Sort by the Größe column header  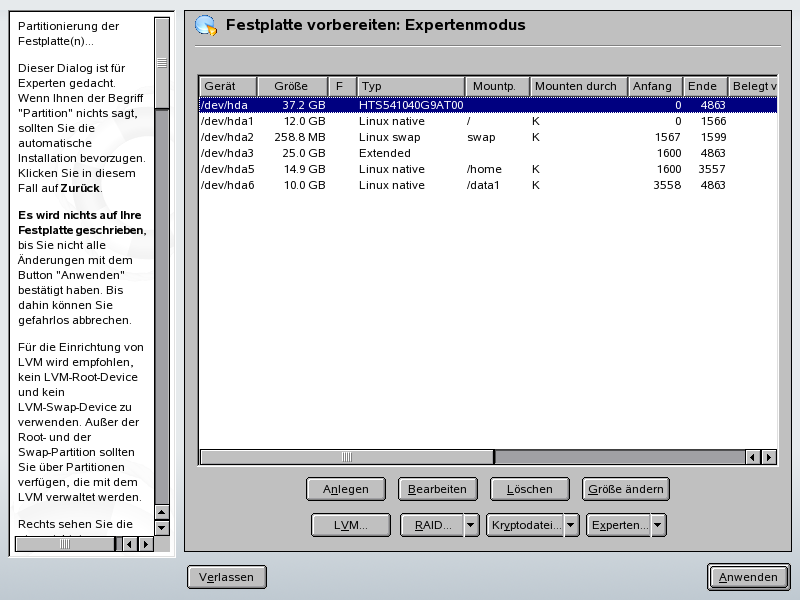(292, 86)
